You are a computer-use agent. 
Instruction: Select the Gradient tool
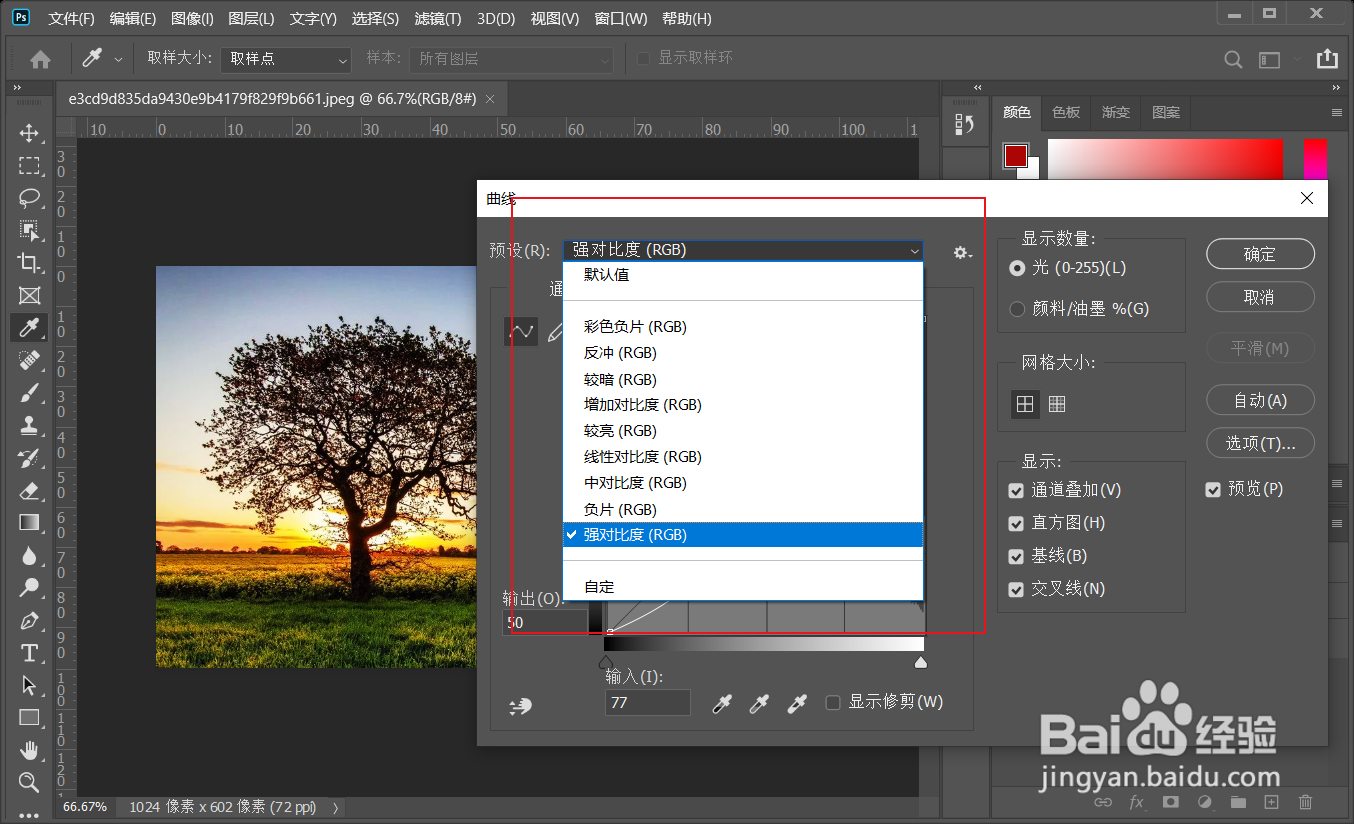pos(29,522)
